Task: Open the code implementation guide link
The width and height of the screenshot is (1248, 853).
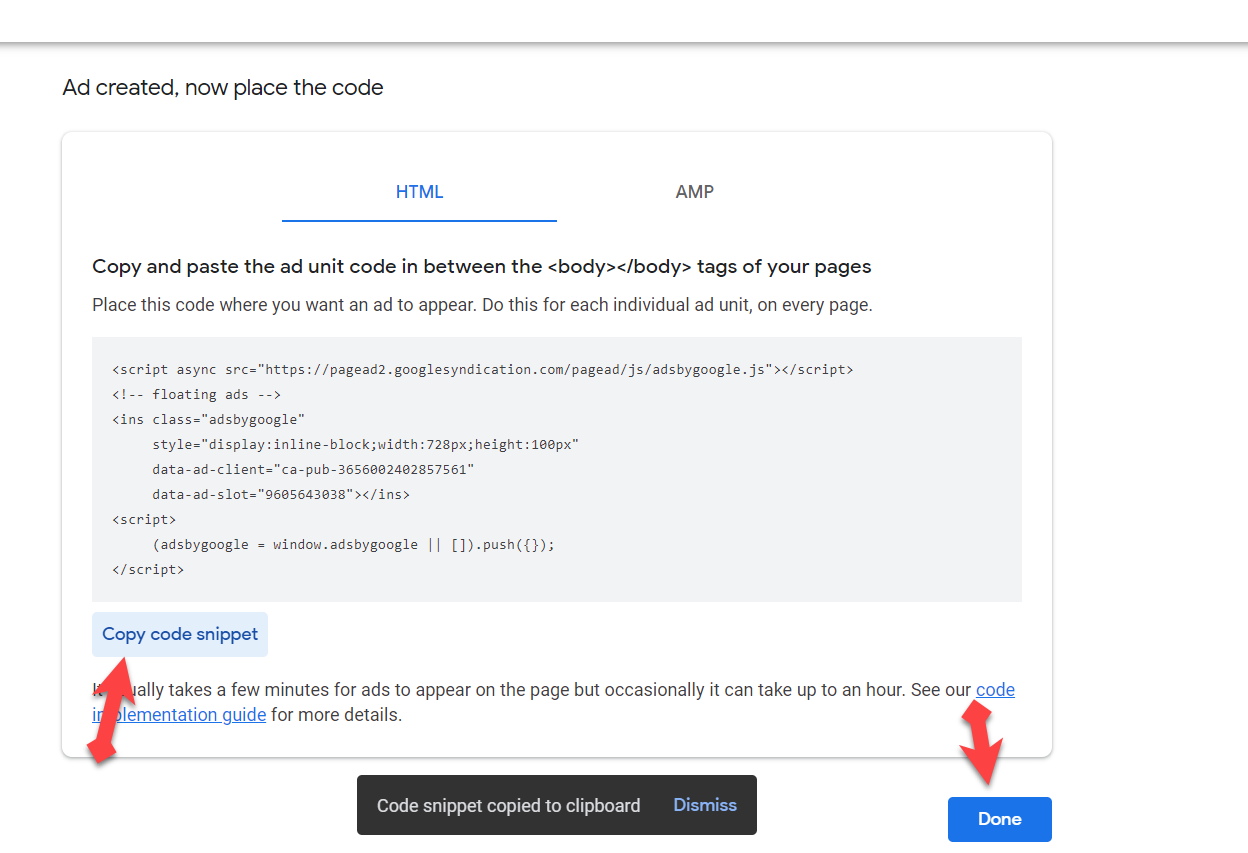Action: [994, 690]
